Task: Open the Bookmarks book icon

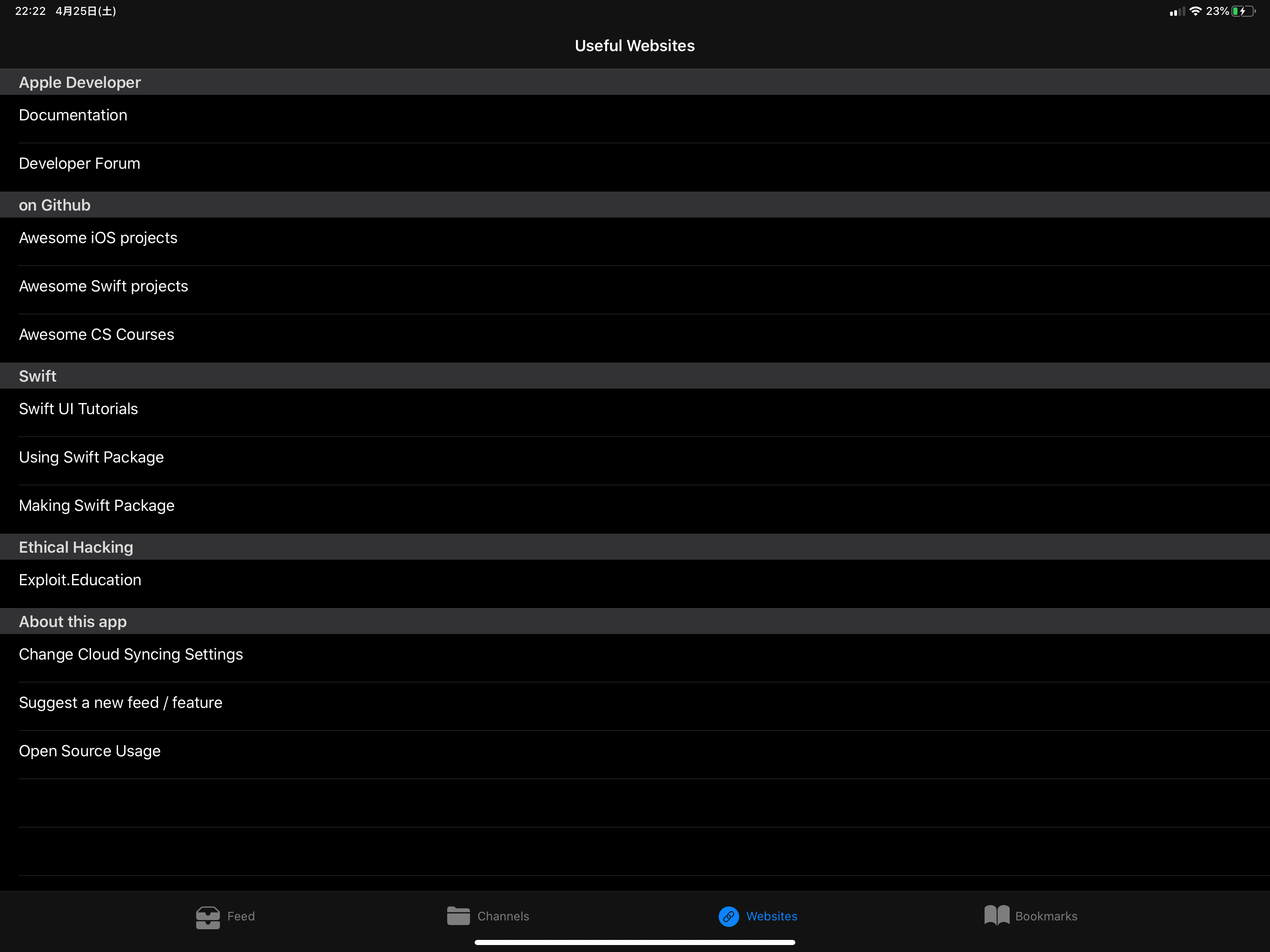Action: [x=996, y=916]
